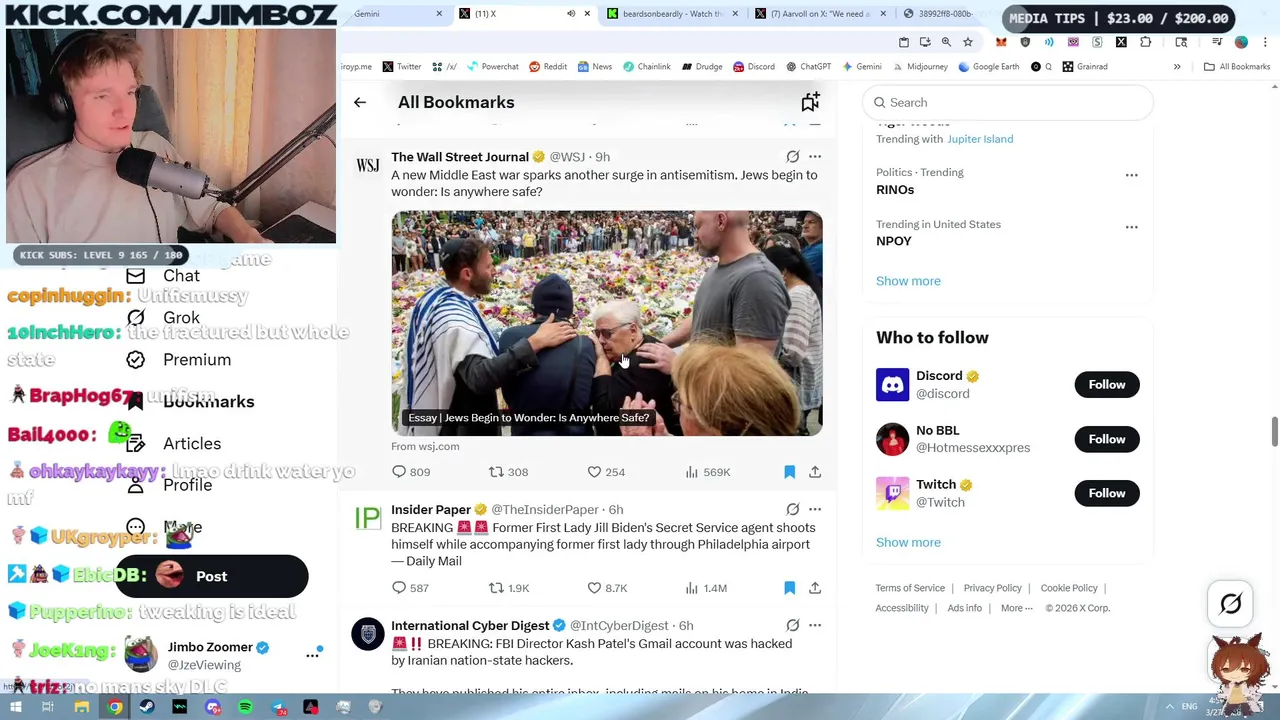Switch to the beardsonbeardly tab
The width and height of the screenshot is (1280, 720).
click(x=672, y=14)
